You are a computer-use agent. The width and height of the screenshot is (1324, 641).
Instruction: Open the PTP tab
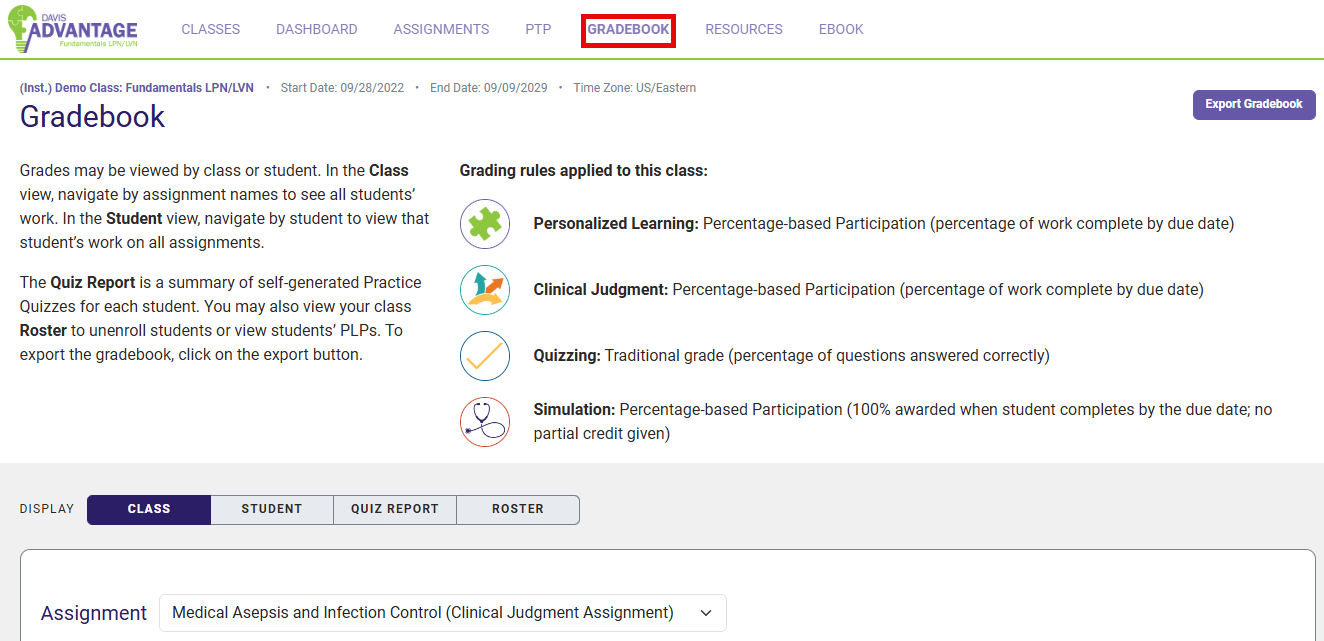(x=538, y=30)
